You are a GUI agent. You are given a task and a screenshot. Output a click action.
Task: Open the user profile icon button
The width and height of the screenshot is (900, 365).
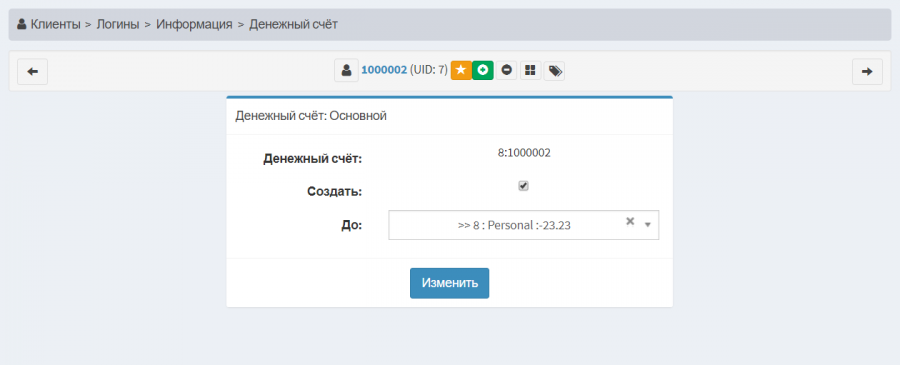coord(346,71)
